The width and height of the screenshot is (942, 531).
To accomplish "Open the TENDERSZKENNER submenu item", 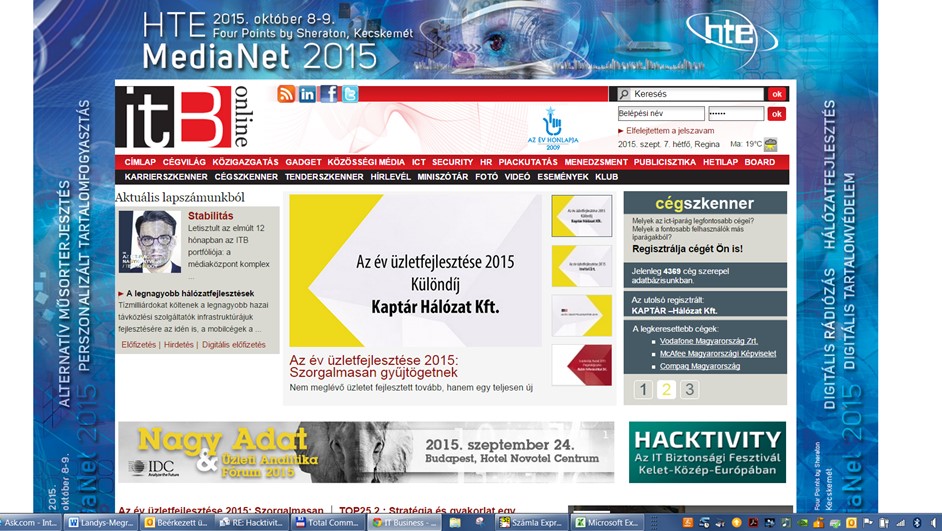I will coord(324,177).
